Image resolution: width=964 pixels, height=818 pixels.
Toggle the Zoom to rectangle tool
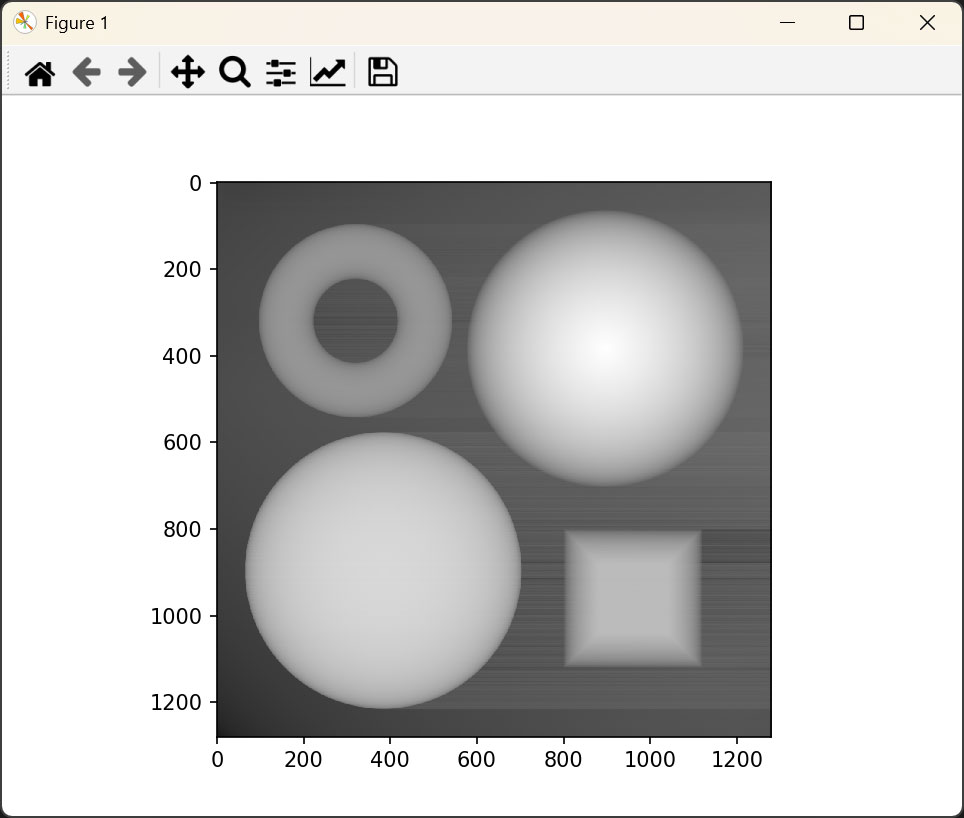click(234, 73)
